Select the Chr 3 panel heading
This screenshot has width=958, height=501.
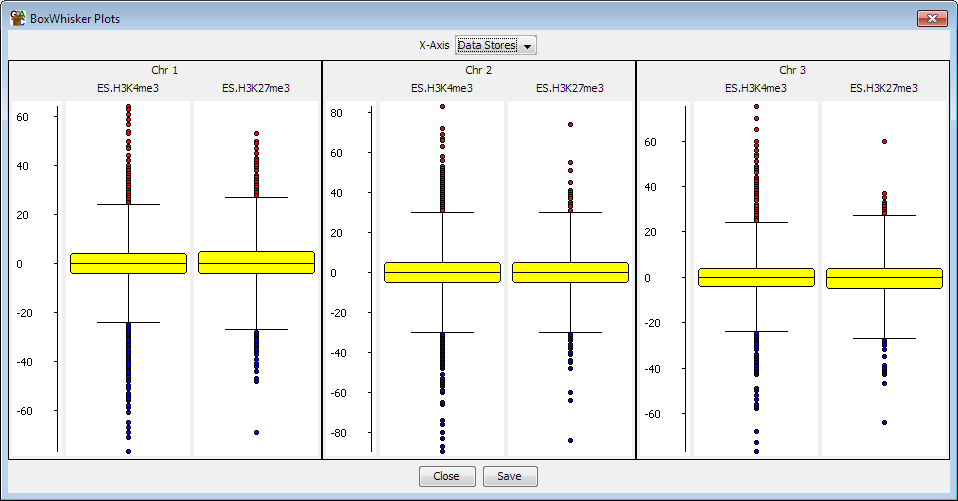[x=792, y=70]
